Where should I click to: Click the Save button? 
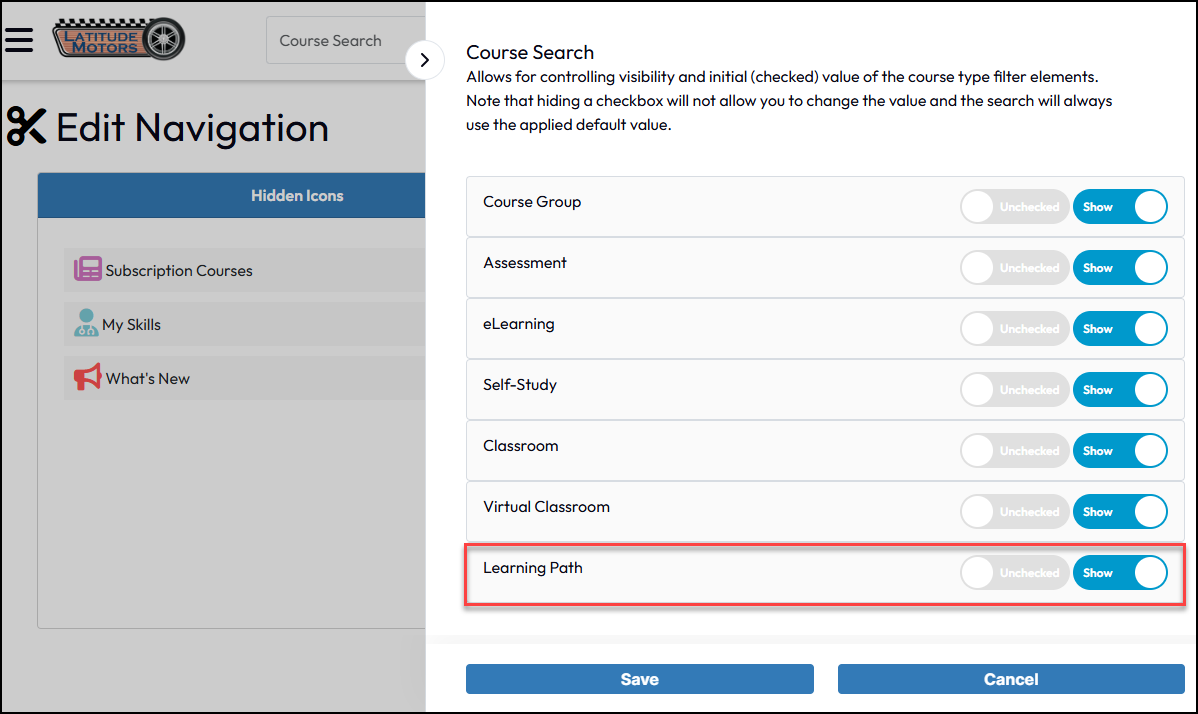pos(639,679)
